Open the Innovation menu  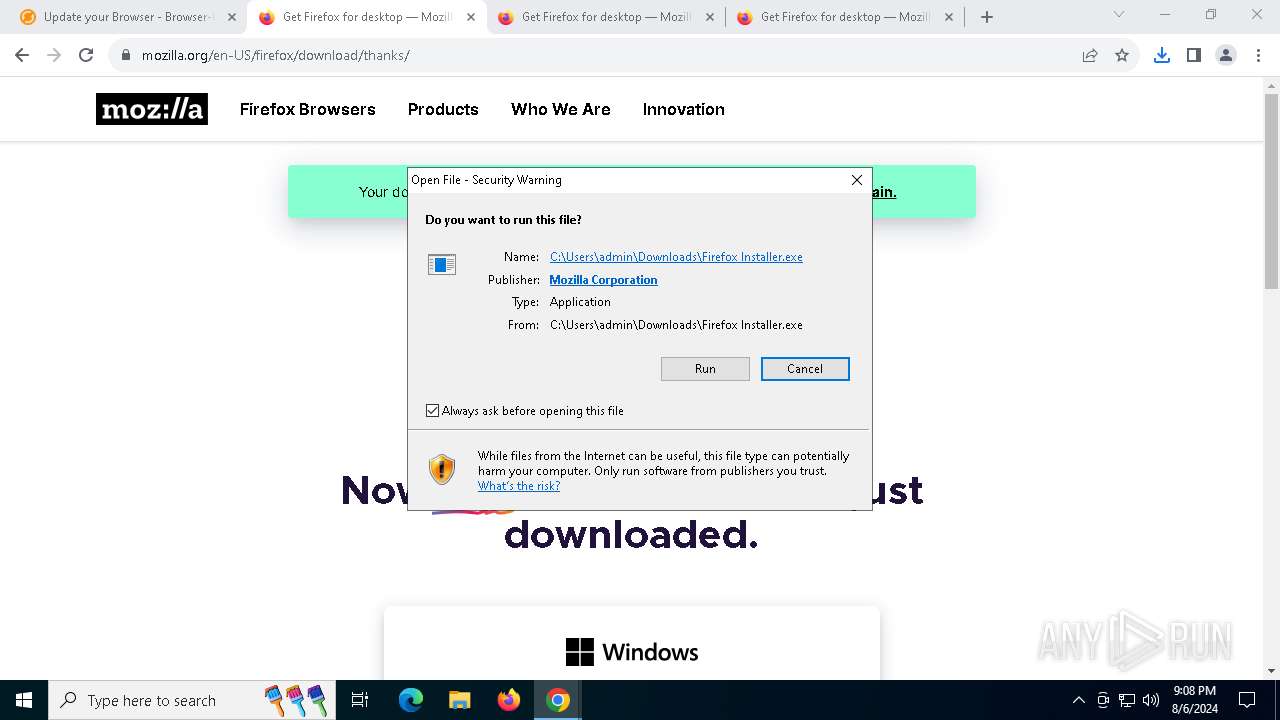pos(684,109)
